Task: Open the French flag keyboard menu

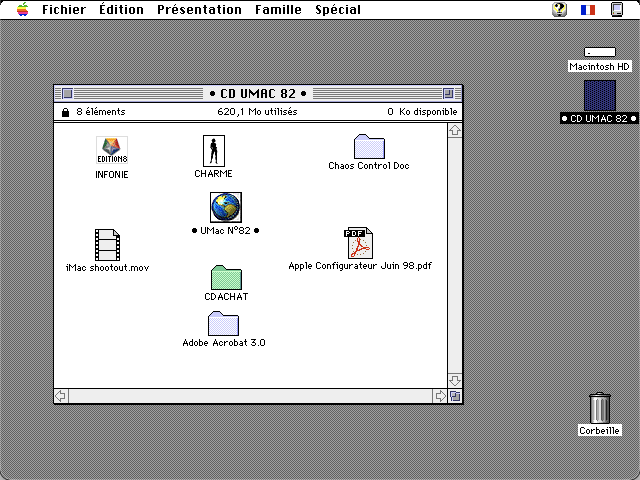Action: (588, 9)
